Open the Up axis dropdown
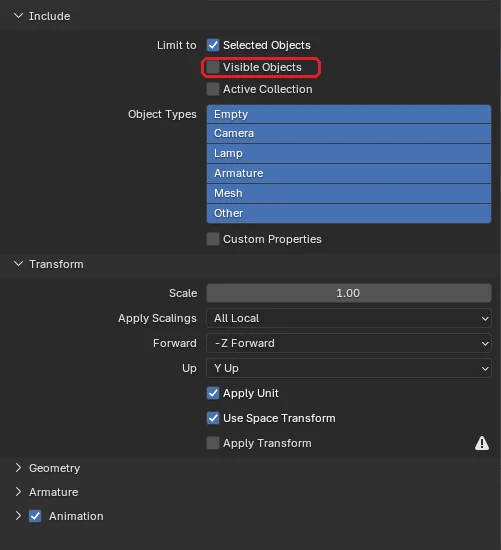 (349, 368)
